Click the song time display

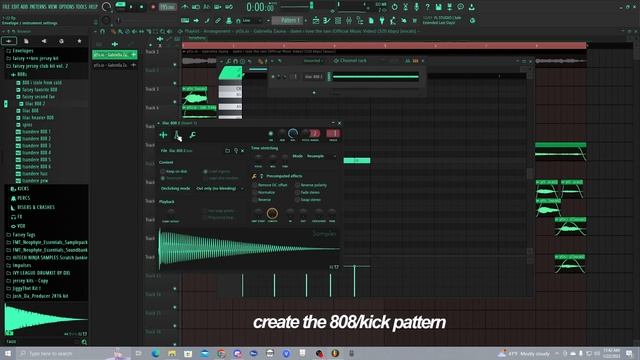[260, 7]
